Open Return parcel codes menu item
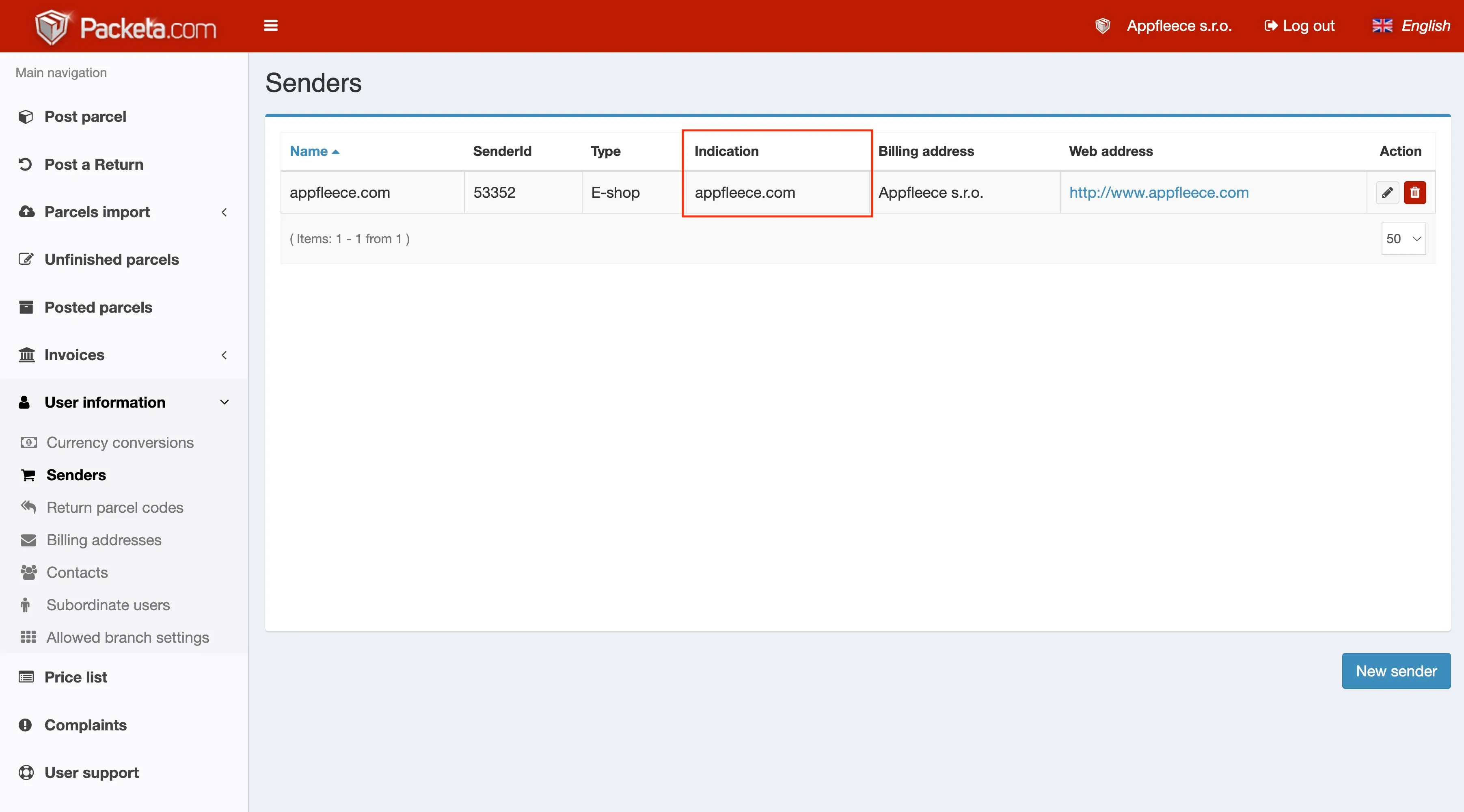The width and height of the screenshot is (1464, 812). 115,508
